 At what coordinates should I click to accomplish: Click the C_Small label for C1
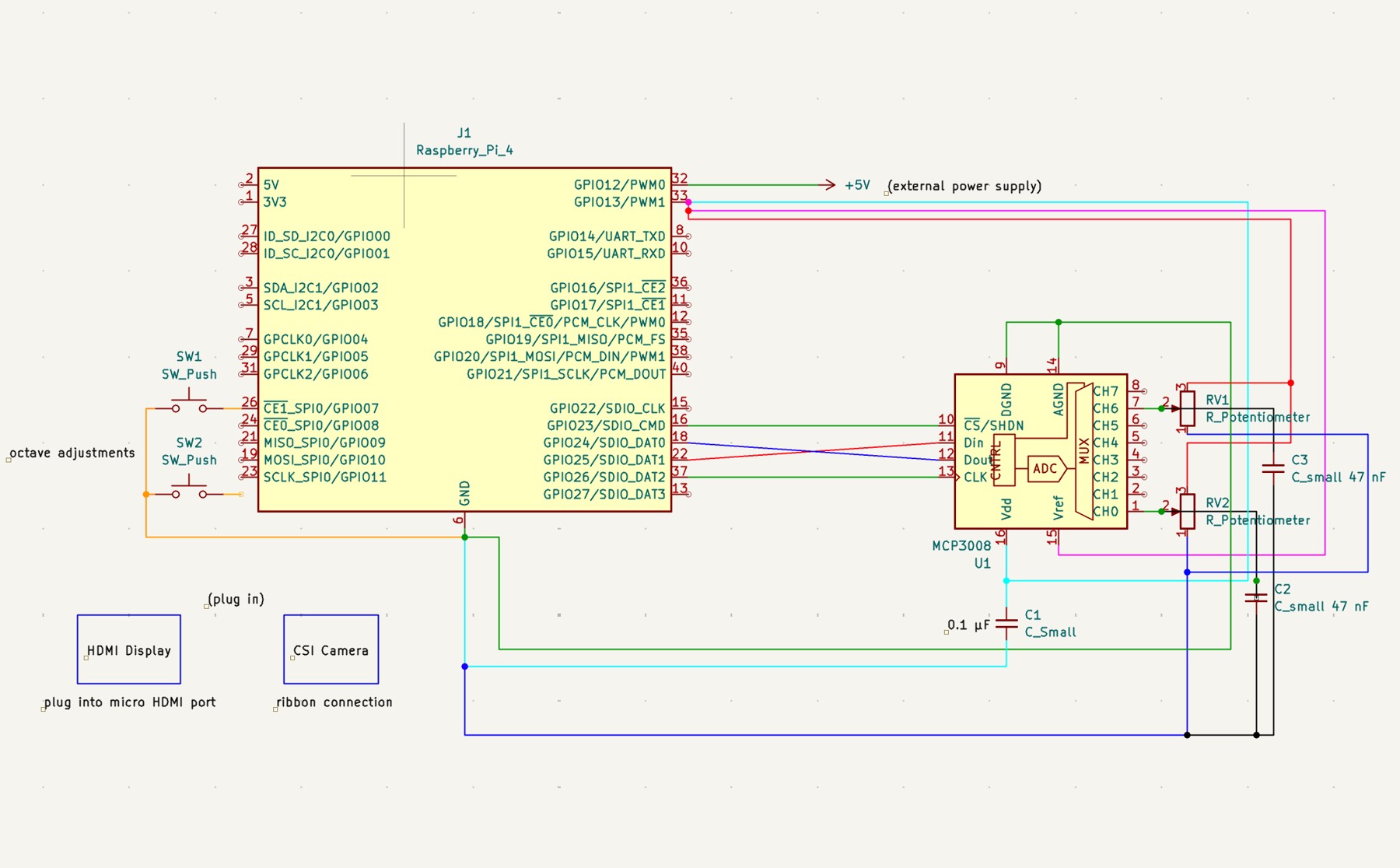point(1050,632)
